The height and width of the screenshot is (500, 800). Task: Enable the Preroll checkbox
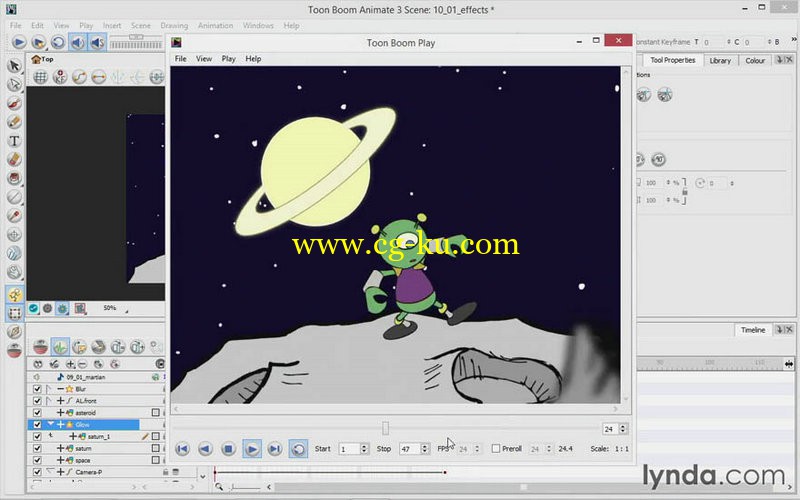coord(495,448)
